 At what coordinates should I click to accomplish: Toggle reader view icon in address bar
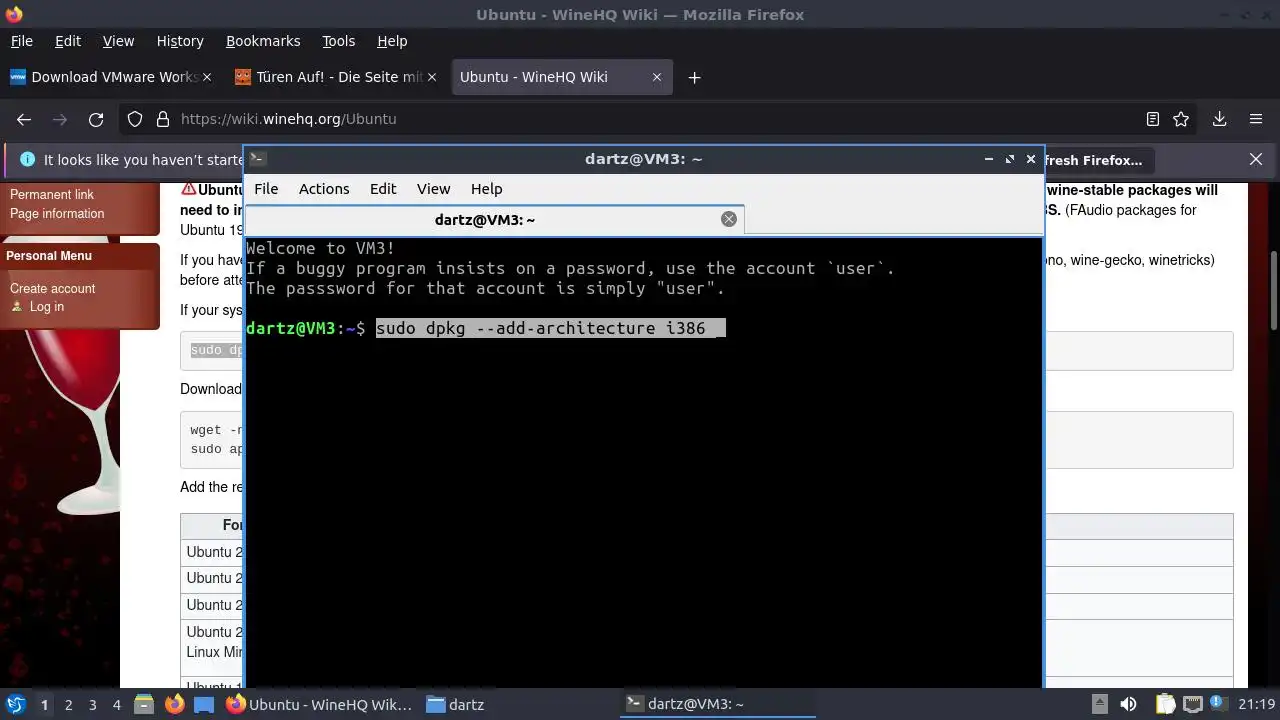1153,119
